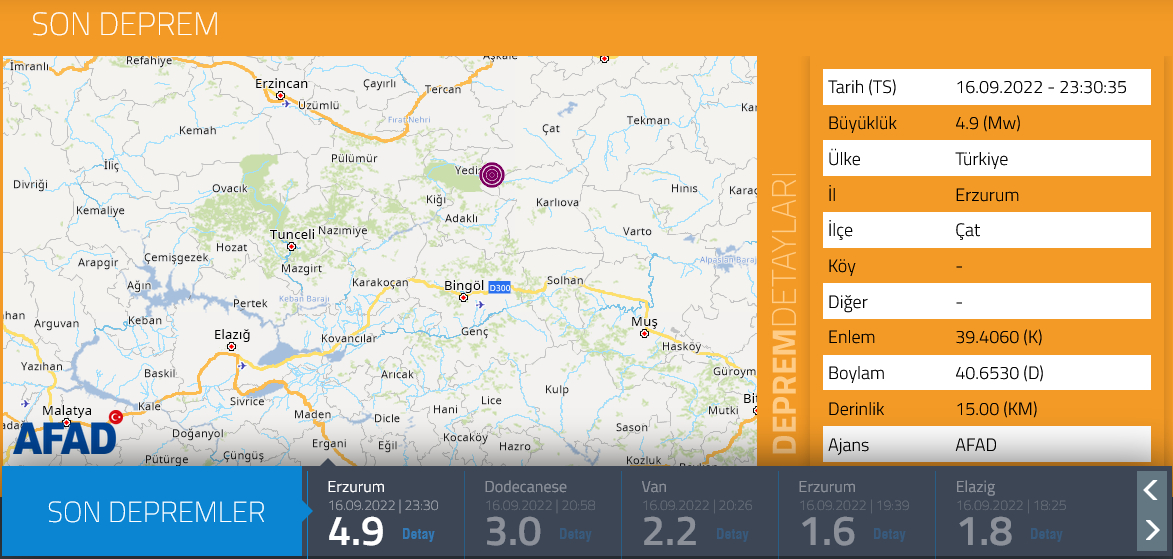Click the D300 highway badge
Viewport: 1173px width, 559px height.
click(x=499, y=289)
